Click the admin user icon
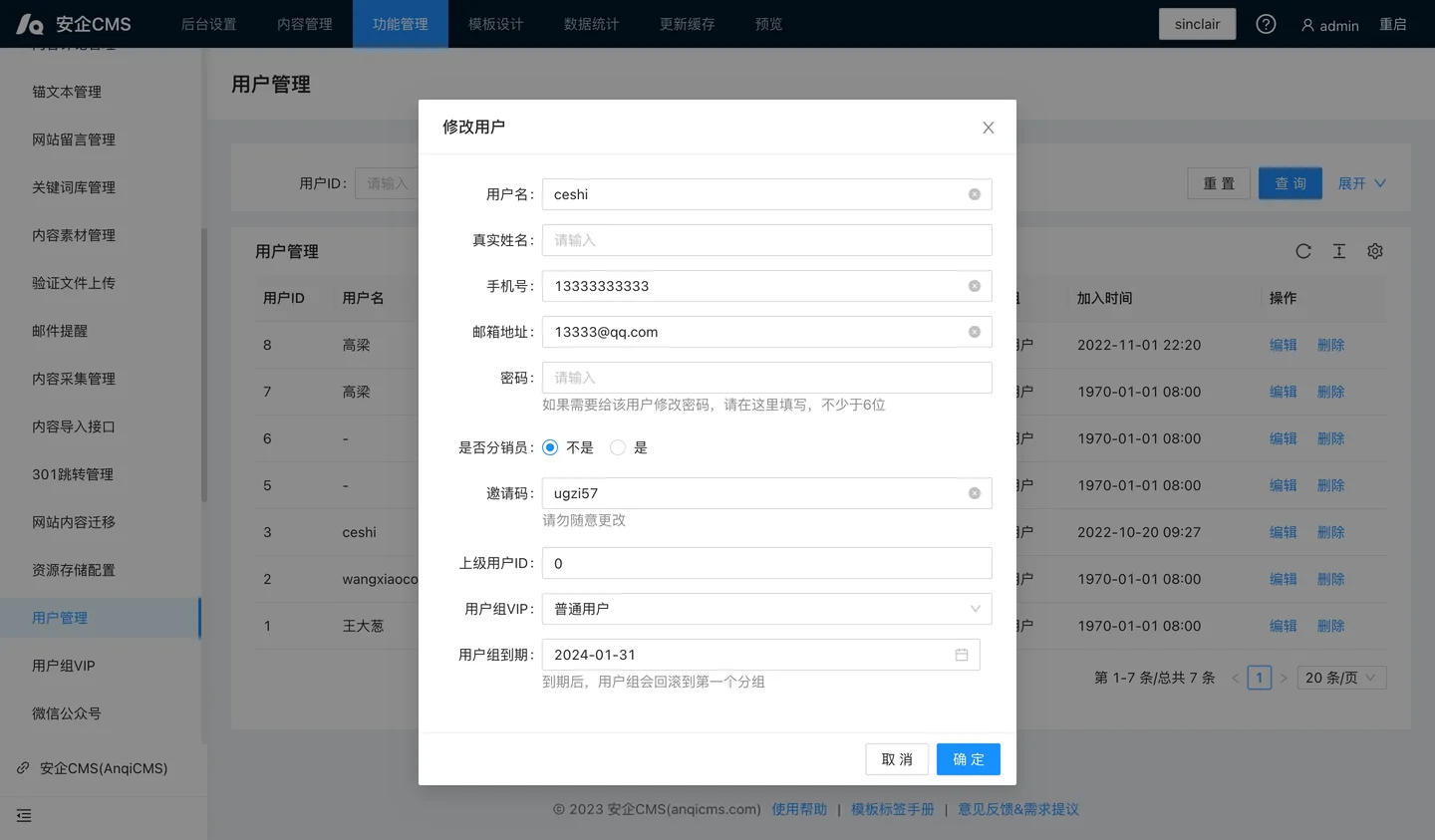Screen dimensions: 1435x840 (1307, 25)
